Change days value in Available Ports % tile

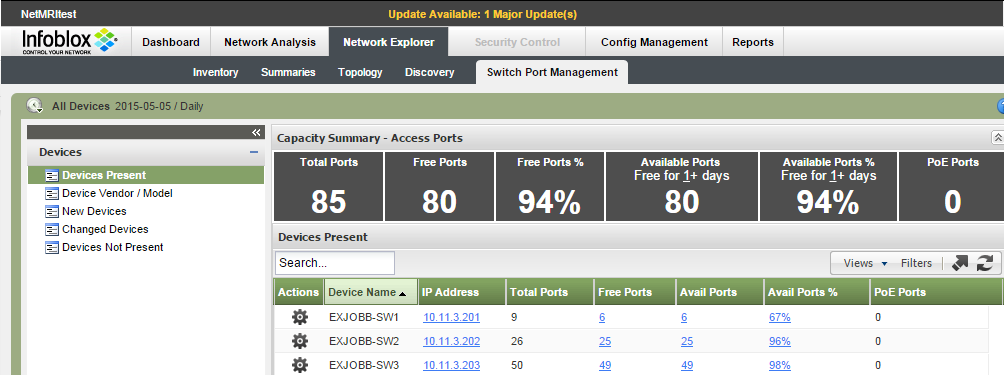click(x=833, y=176)
